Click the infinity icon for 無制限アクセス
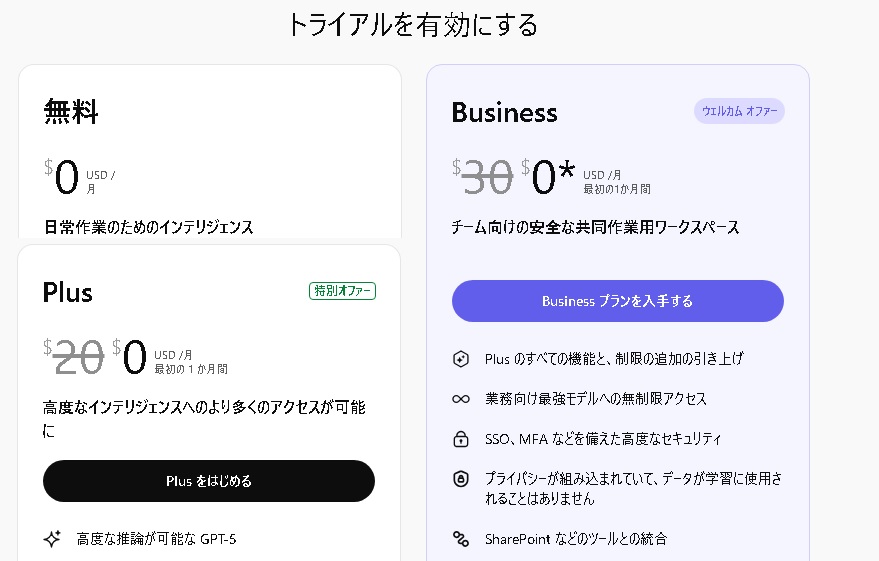 [461, 399]
